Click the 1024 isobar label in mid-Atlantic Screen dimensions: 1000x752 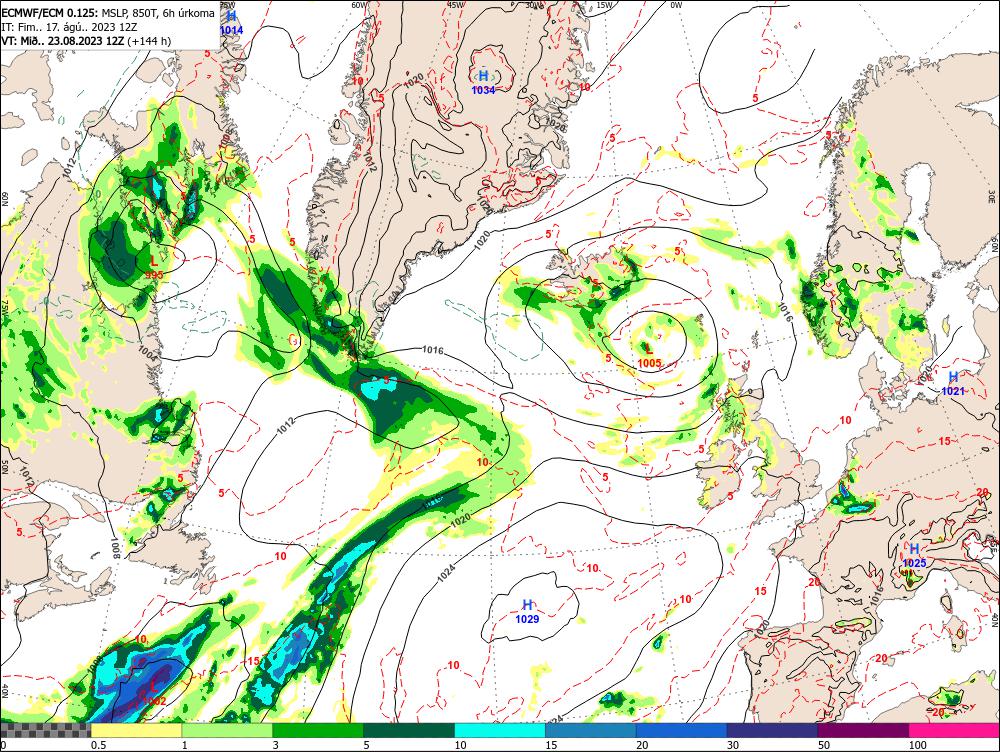coord(447,571)
